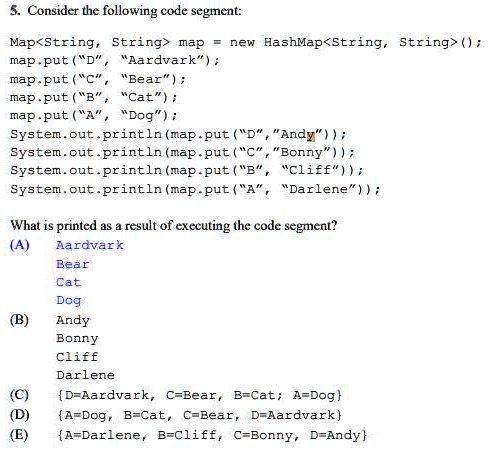Select answer option (A)
The height and width of the screenshot is (452, 489).
click(20, 245)
